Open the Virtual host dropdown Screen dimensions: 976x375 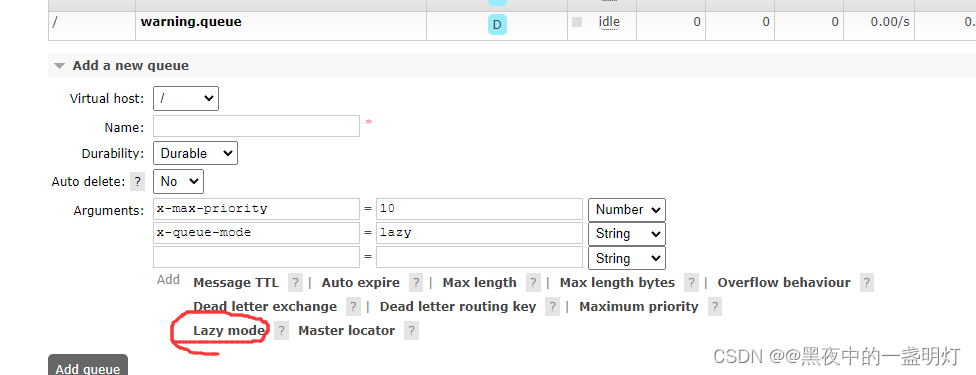(x=185, y=98)
